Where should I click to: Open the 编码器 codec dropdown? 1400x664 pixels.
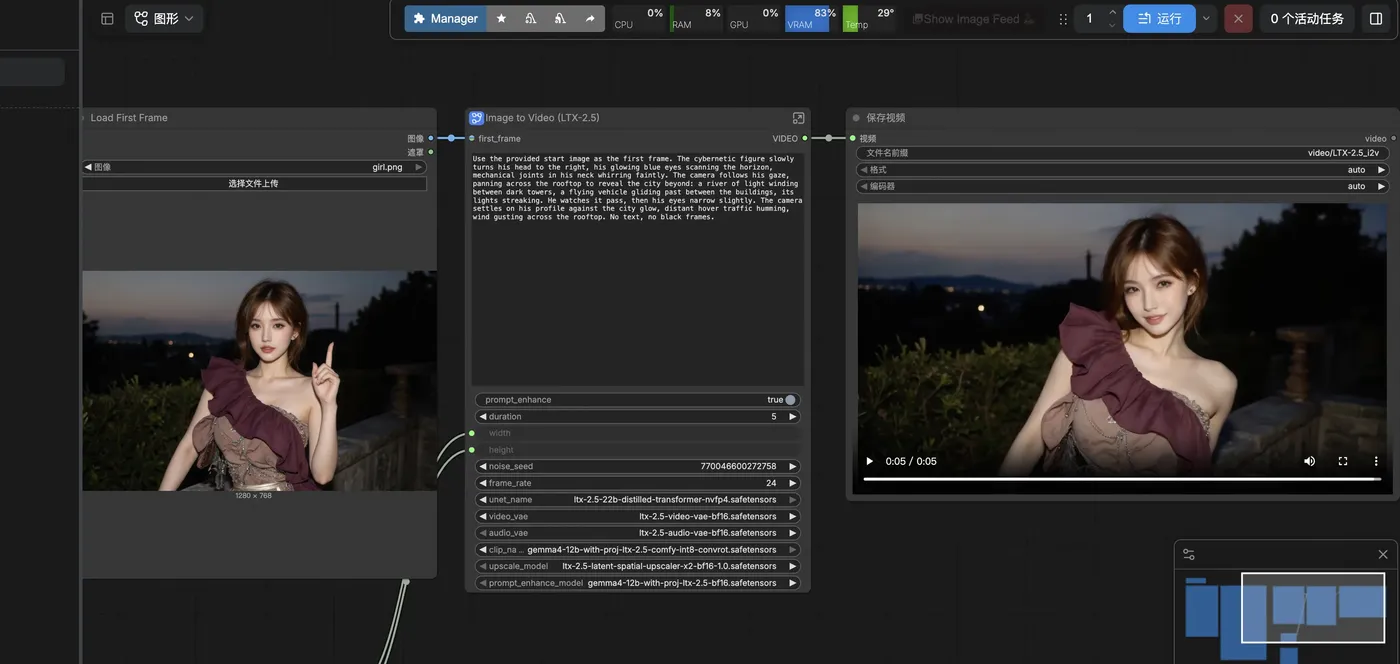tap(1123, 186)
